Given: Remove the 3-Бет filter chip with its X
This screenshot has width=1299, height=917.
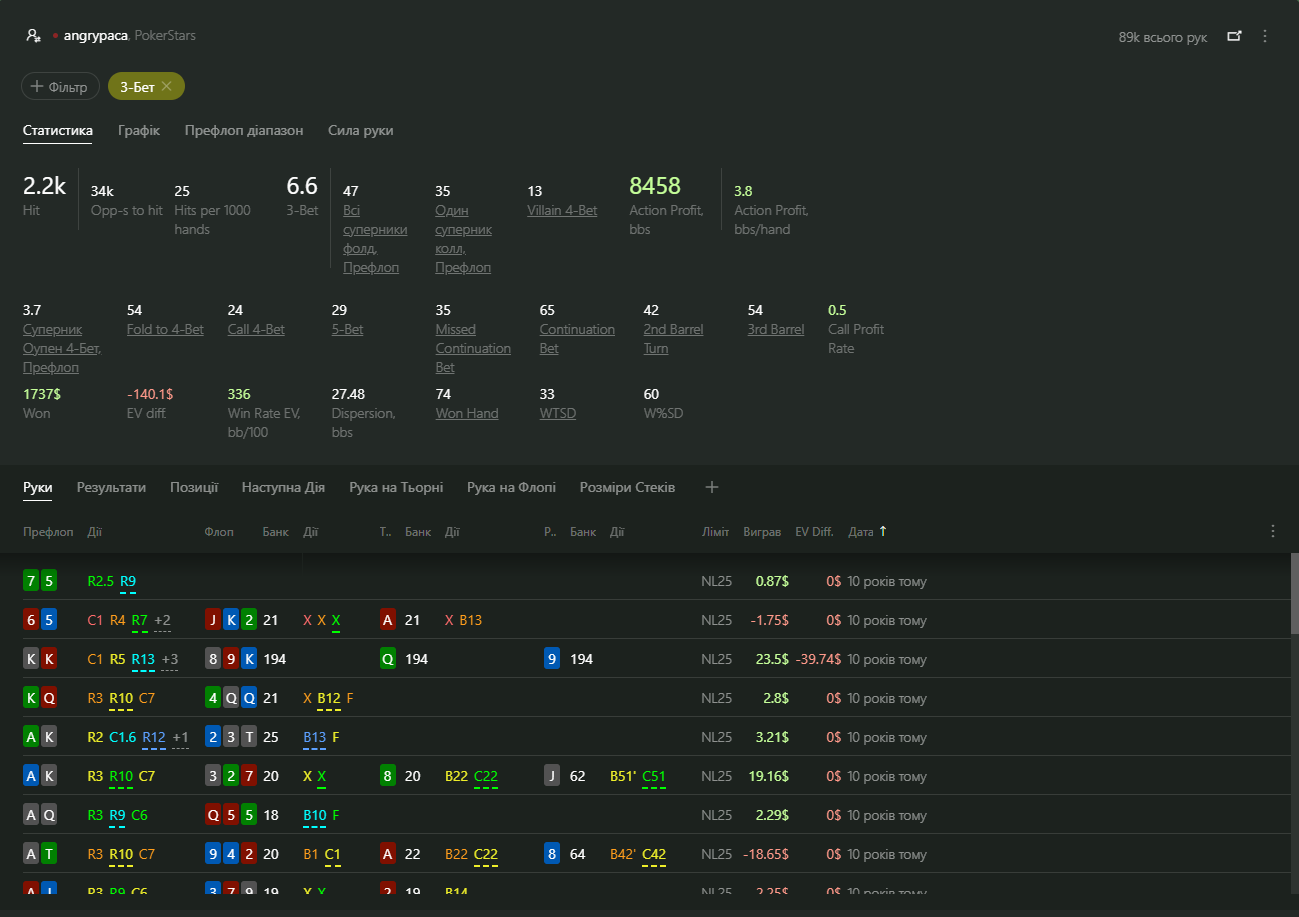Looking at the screenshot, I should click(167, 87).
